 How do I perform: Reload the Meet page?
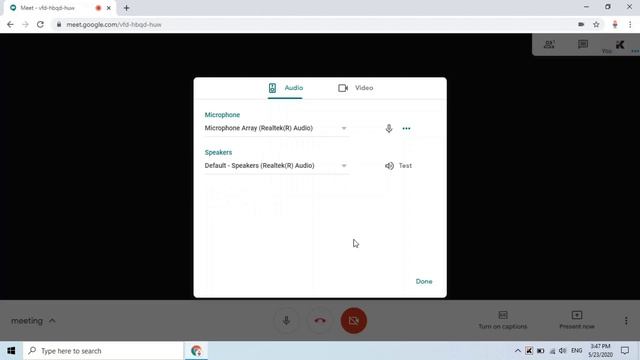pos(40,24)
